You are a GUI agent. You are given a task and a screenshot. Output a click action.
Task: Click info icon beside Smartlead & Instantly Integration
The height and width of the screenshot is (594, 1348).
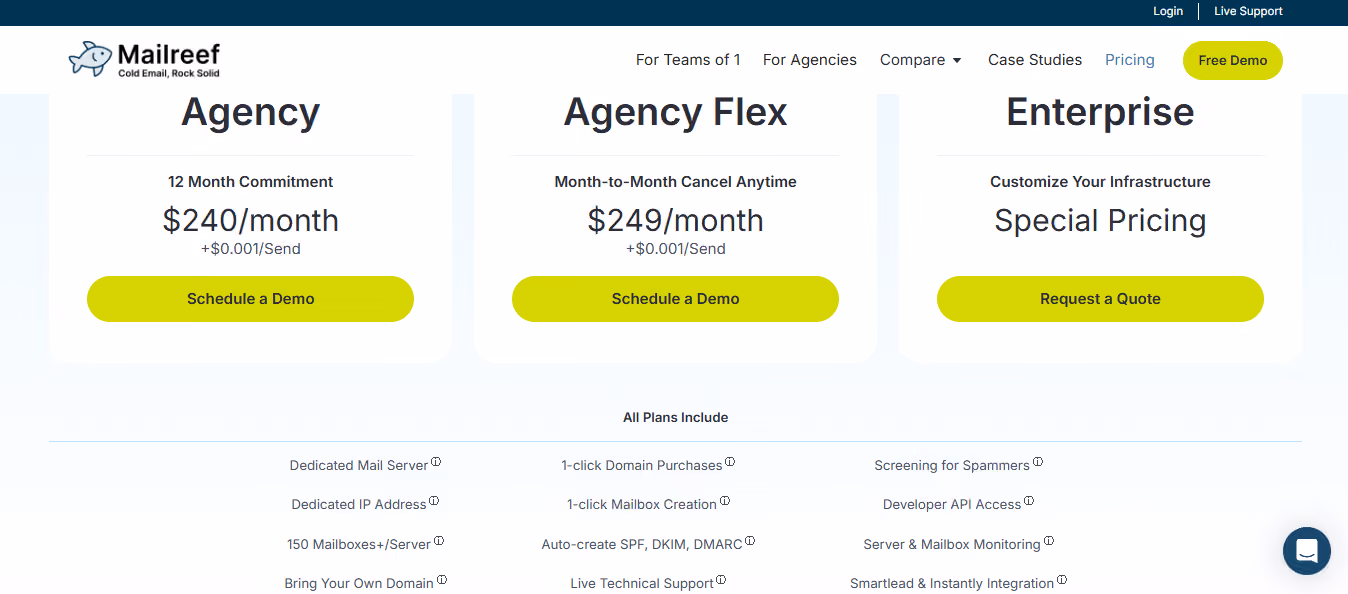pyautogui.click(x=1062, y=580)
